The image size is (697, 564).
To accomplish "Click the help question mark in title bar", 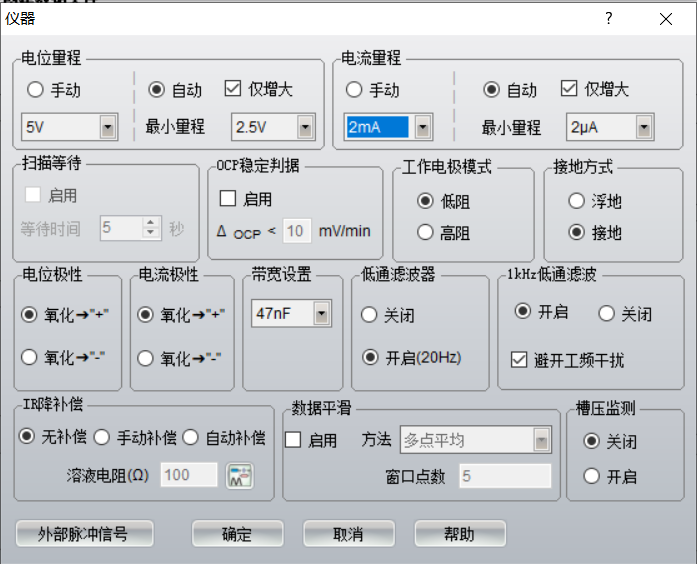I will coord(609,18).
